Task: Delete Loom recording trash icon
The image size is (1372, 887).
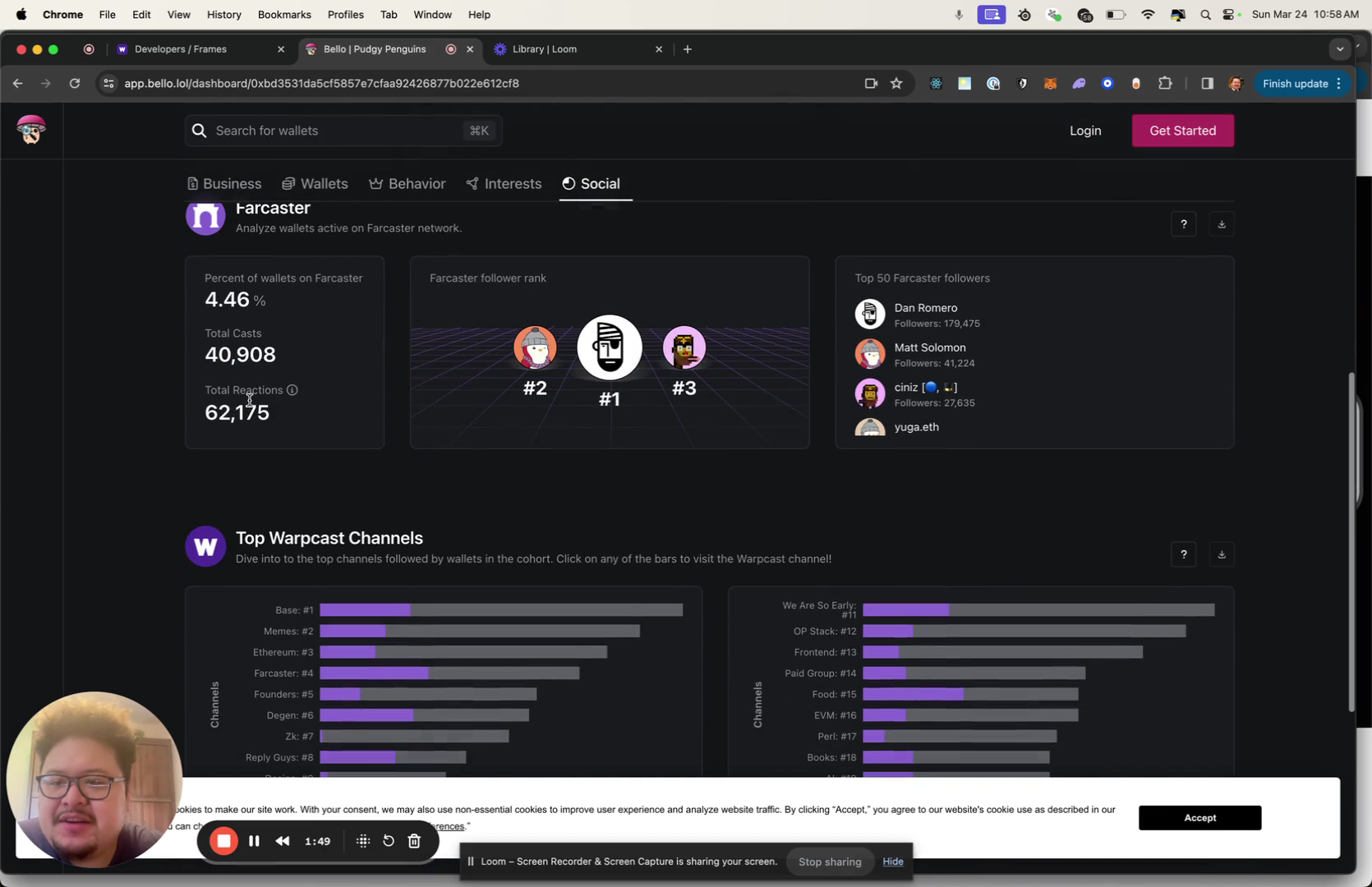Action: click(x=415, y=841)
